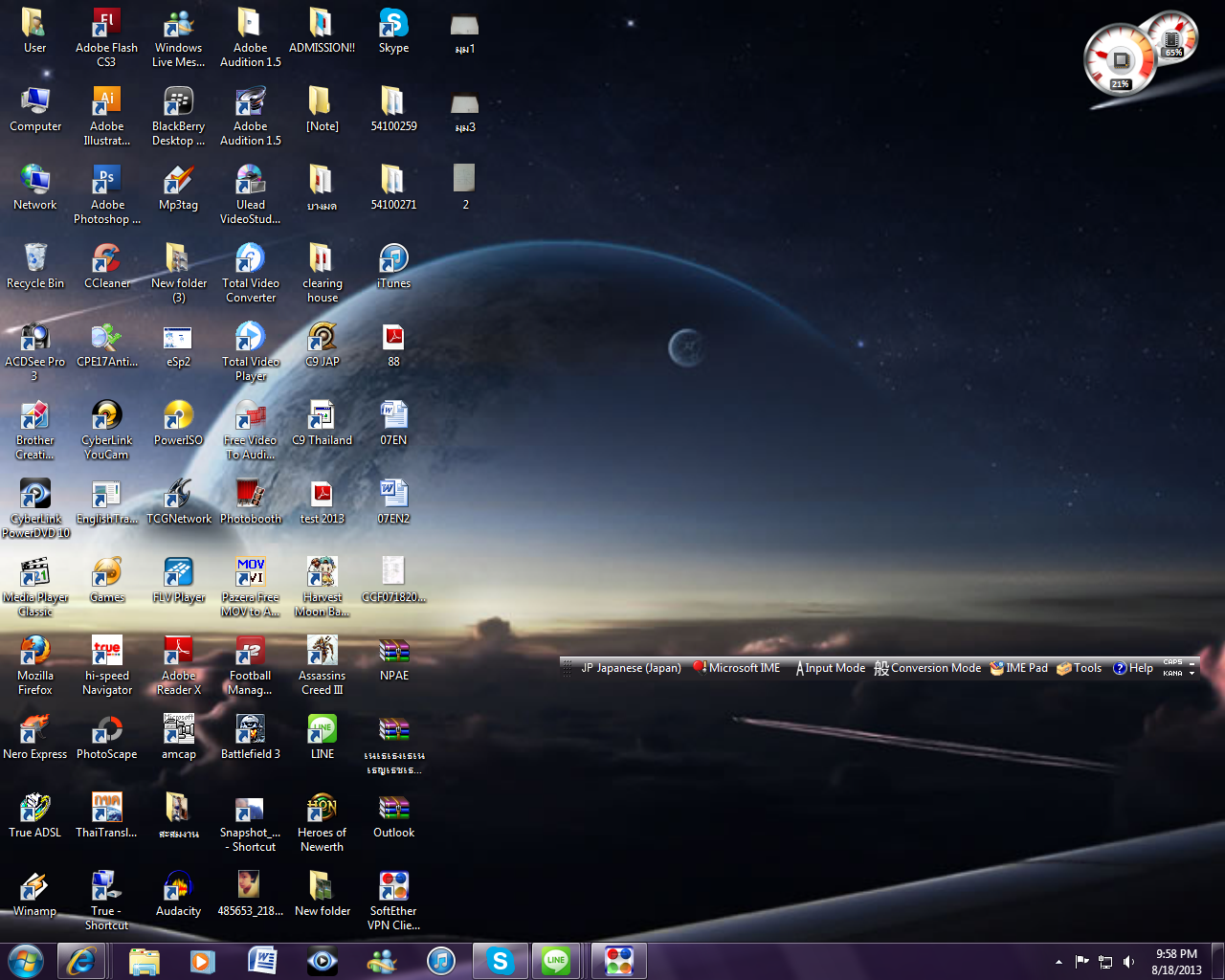This screenshot has height=980, width=1225.
Task: Open Microsoft Word from the taskbar
Action: (x=262, y=961)
